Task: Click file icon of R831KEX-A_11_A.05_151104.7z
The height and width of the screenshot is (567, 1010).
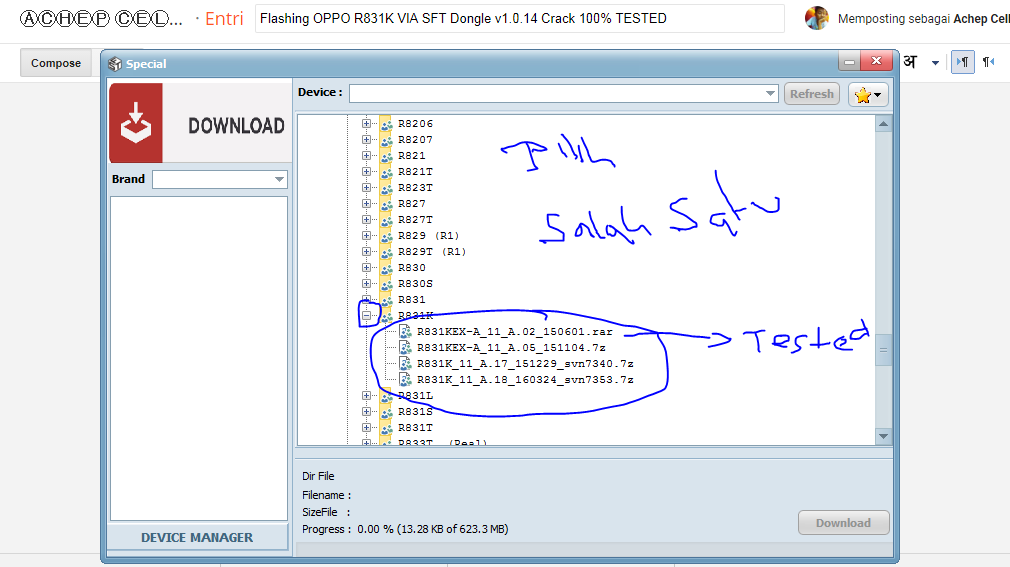Action: [x=405, y=348]
